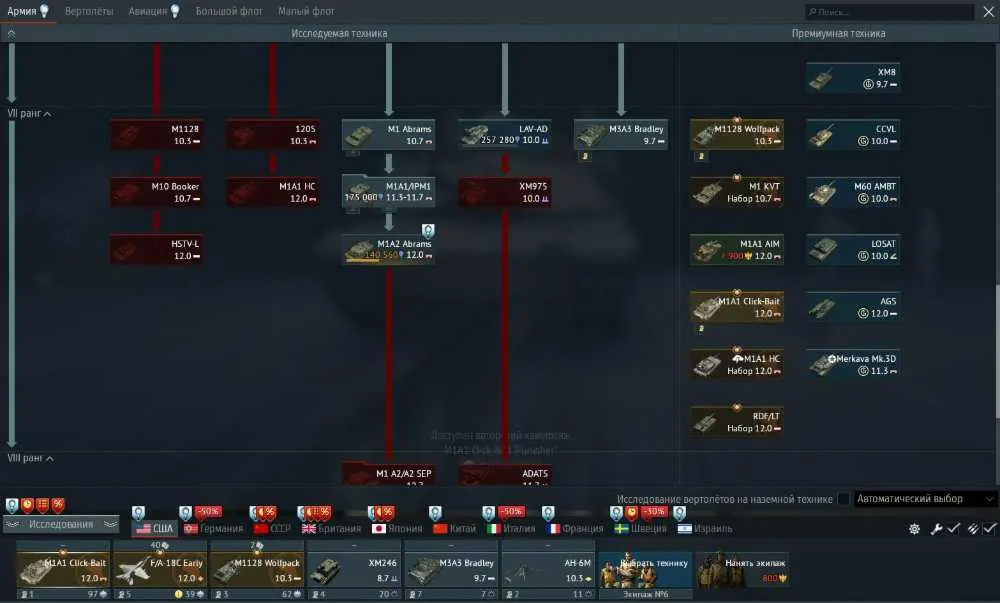Select the Япония flag nation
Image resolution: width=1000 pixels, height=603 pixels.
[x=397, y=528]
